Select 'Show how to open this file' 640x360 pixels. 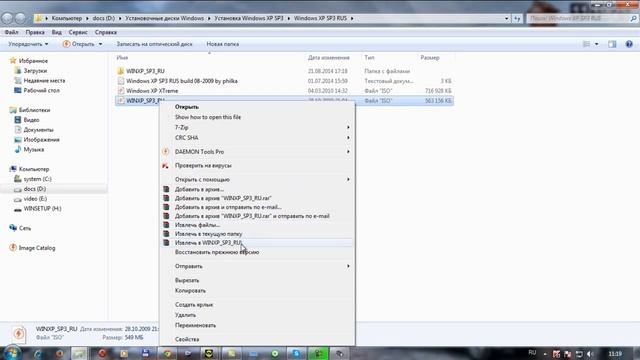click(257, 117)
